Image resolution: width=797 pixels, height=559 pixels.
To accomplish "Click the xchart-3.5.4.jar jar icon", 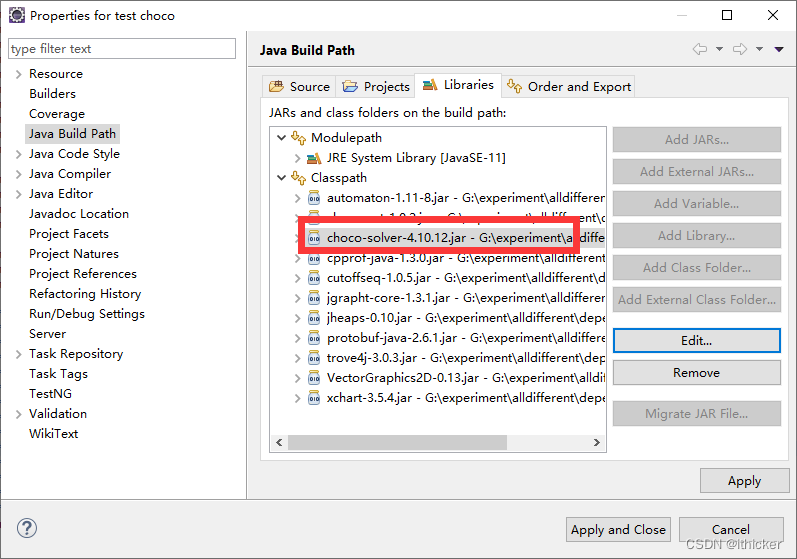I will (314, 398).
